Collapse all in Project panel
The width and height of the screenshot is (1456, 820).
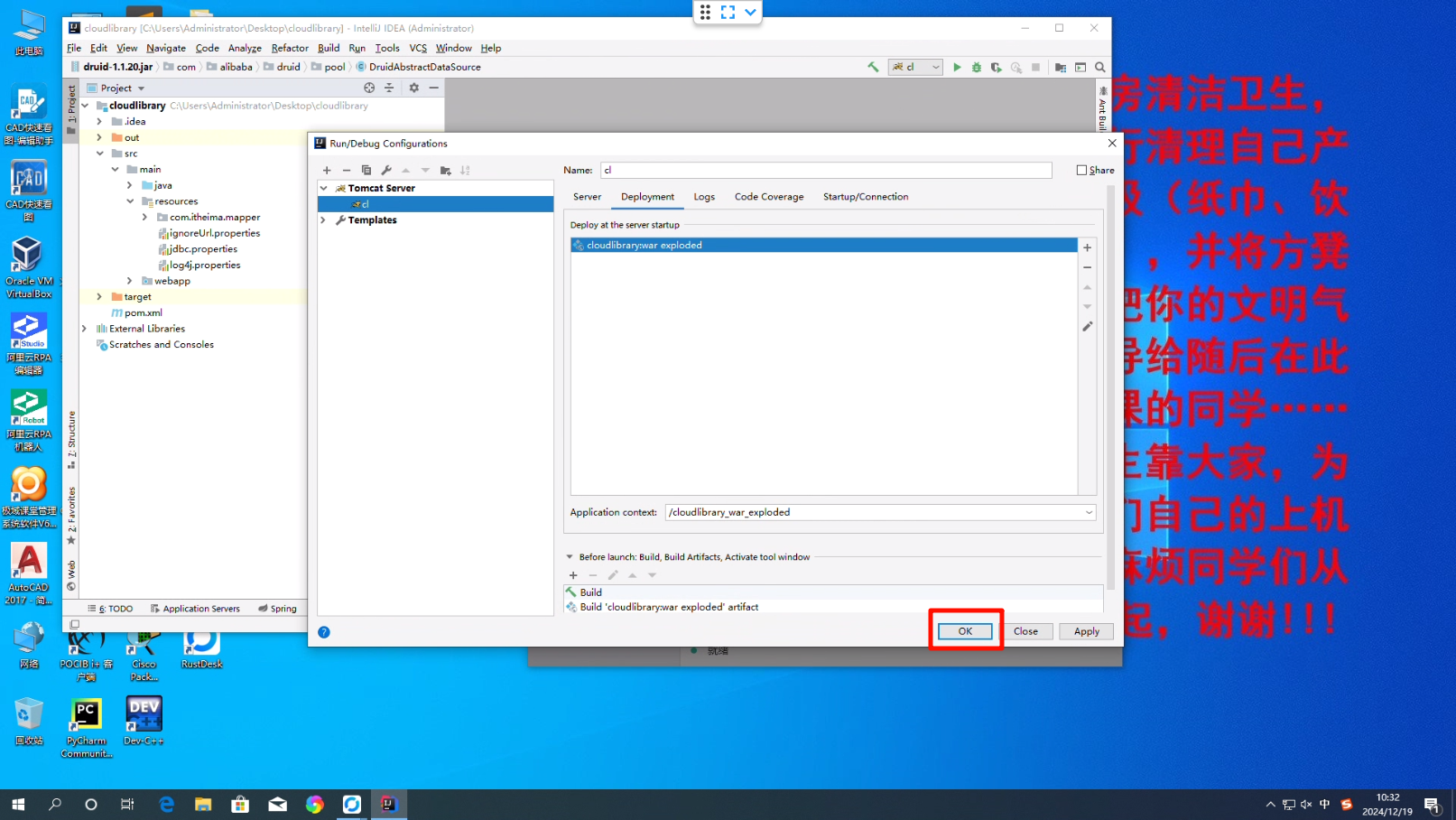tap(389, 88)
